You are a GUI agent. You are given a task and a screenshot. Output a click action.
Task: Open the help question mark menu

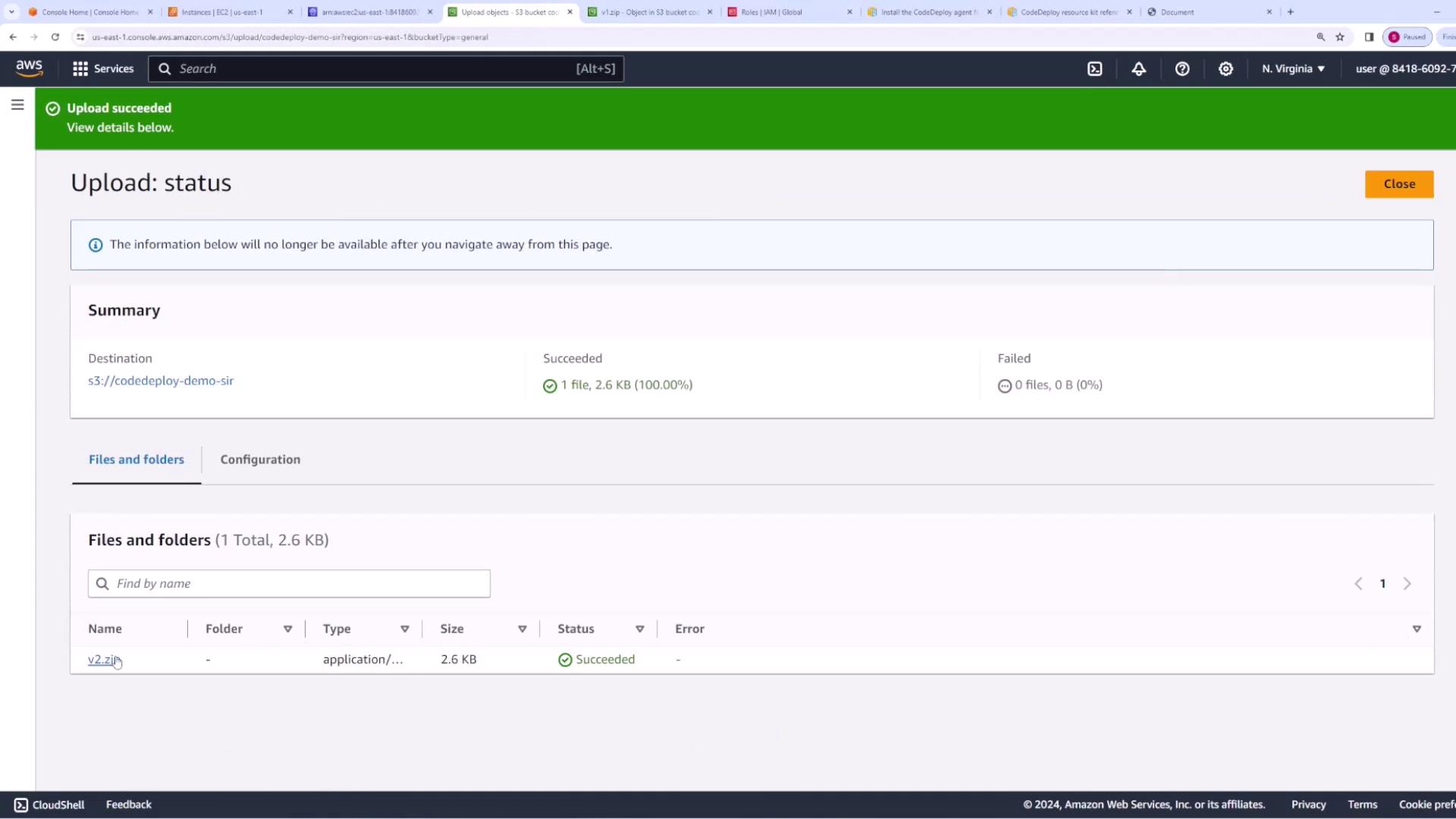click(x=1182, y=69)
